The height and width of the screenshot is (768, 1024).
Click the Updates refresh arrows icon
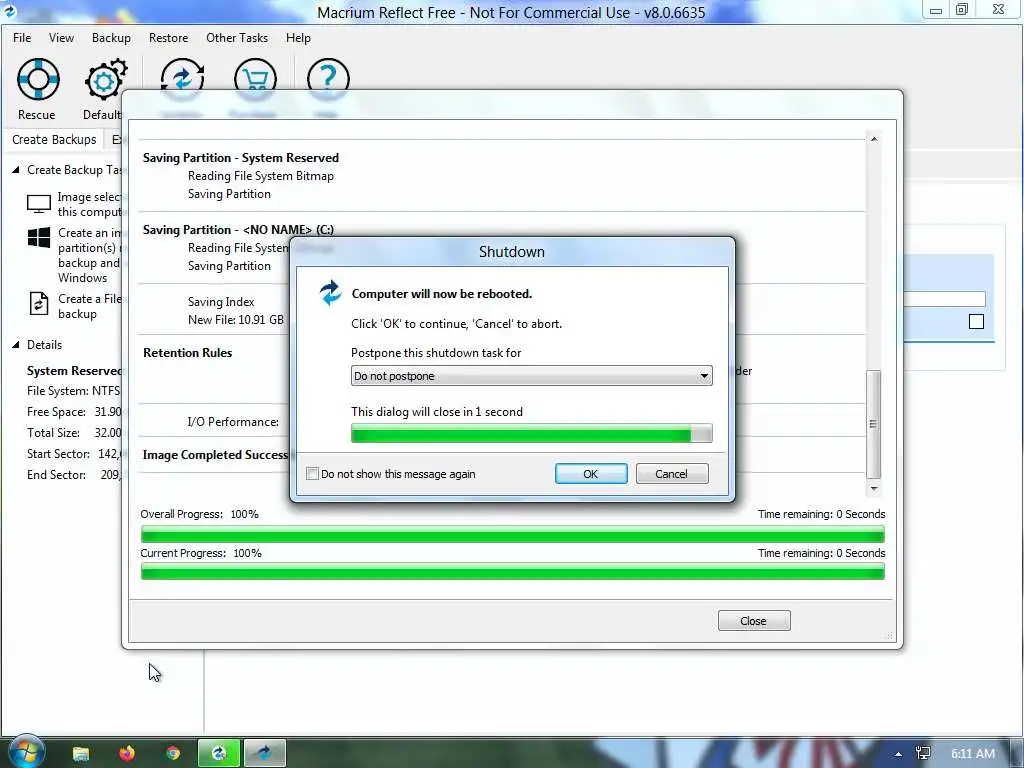182,78
